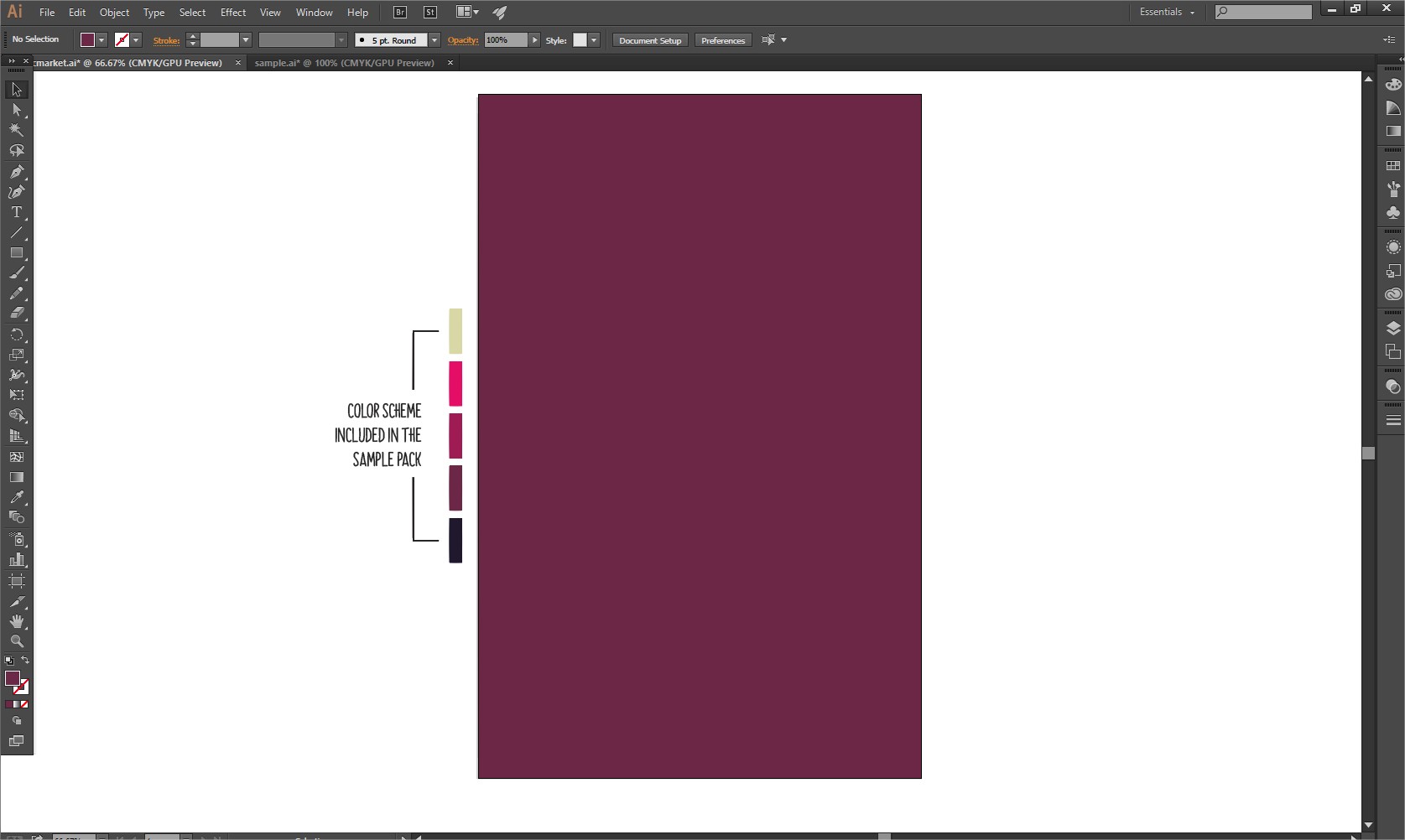Reset to default fill and stroke
Image resolution: width=1405 pixels, height=840 pixels.
[x=9, y=661]
